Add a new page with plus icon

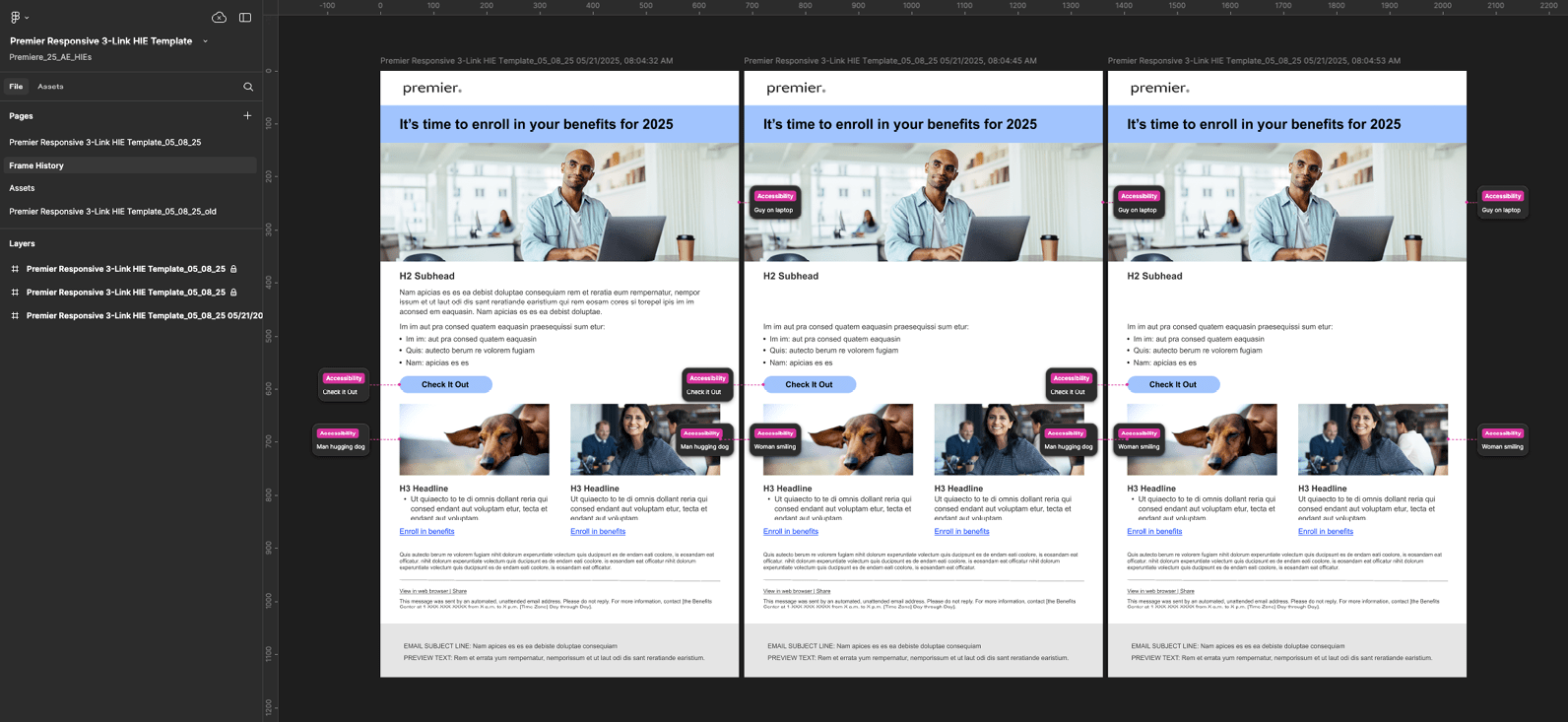(x=247, y=115)
